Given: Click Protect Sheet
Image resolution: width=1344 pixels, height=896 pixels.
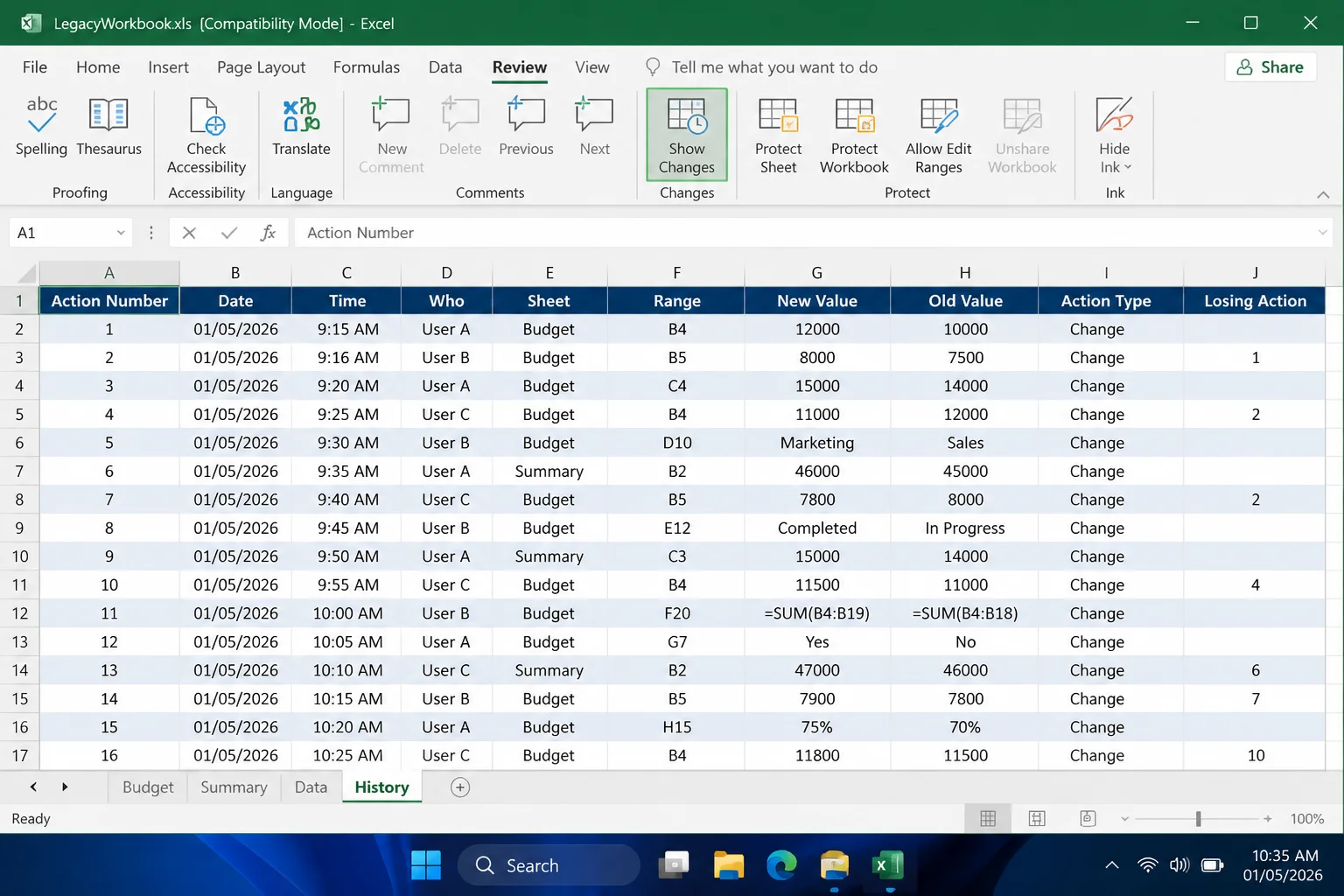Looking at the screenshot, I should click(x=778, y=135).
